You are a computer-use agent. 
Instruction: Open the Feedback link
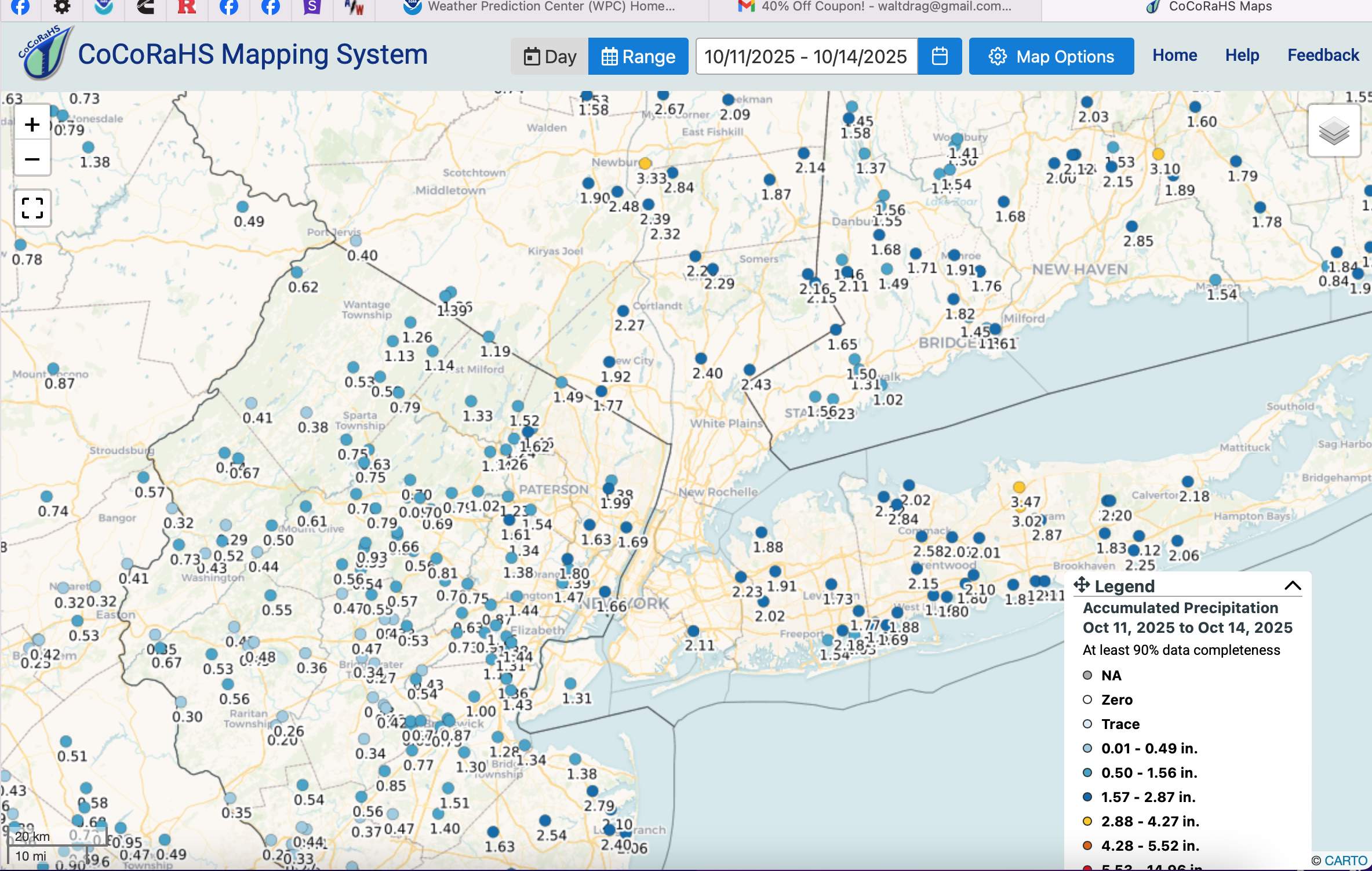click(x=1323, y=55)
